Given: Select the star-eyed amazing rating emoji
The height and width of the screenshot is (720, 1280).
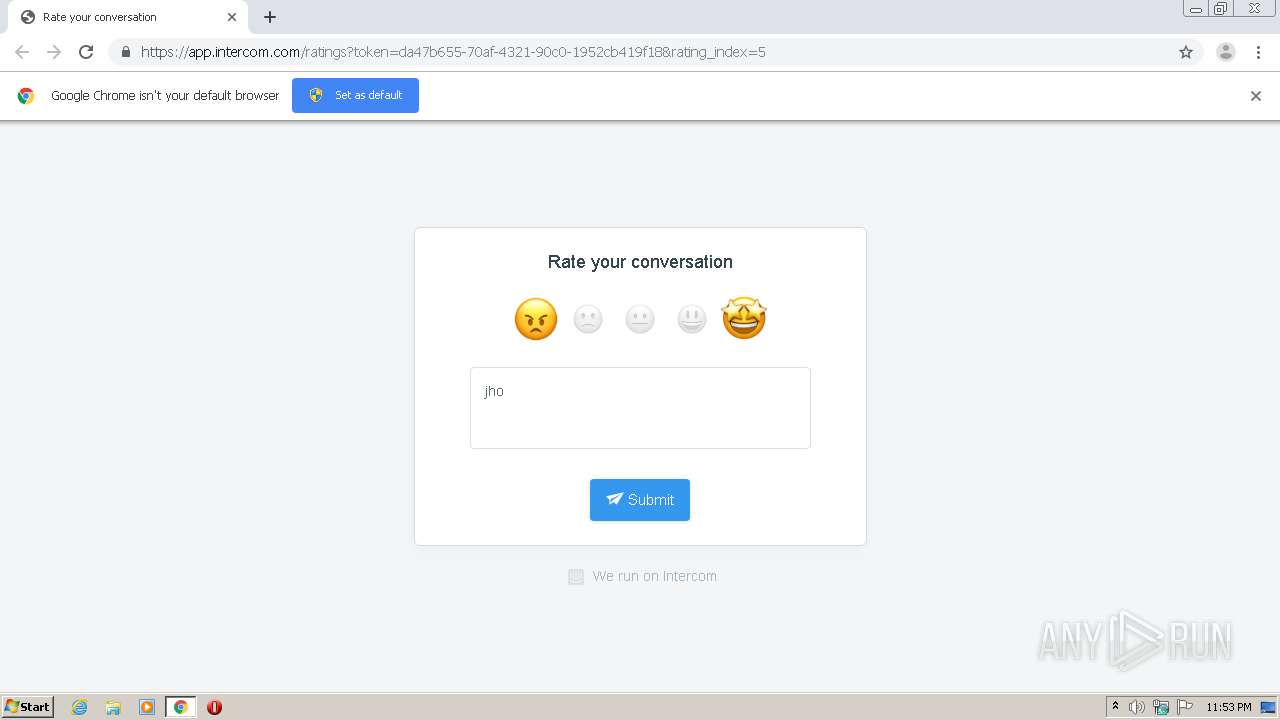Looking at the screenshot, I should 744,319.
